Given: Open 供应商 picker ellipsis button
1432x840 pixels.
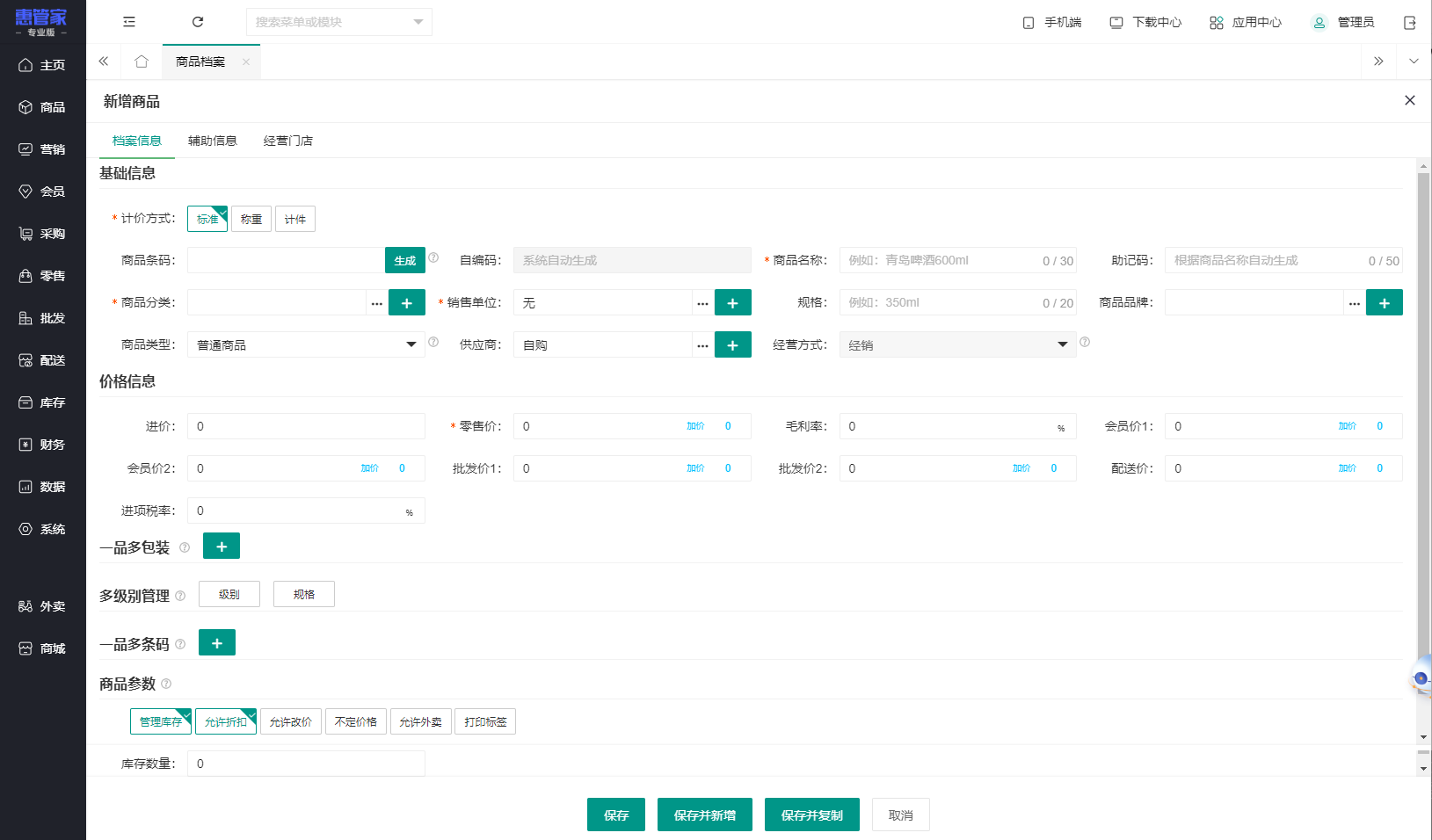Looking at the screenshot, I should coord(703,344).
